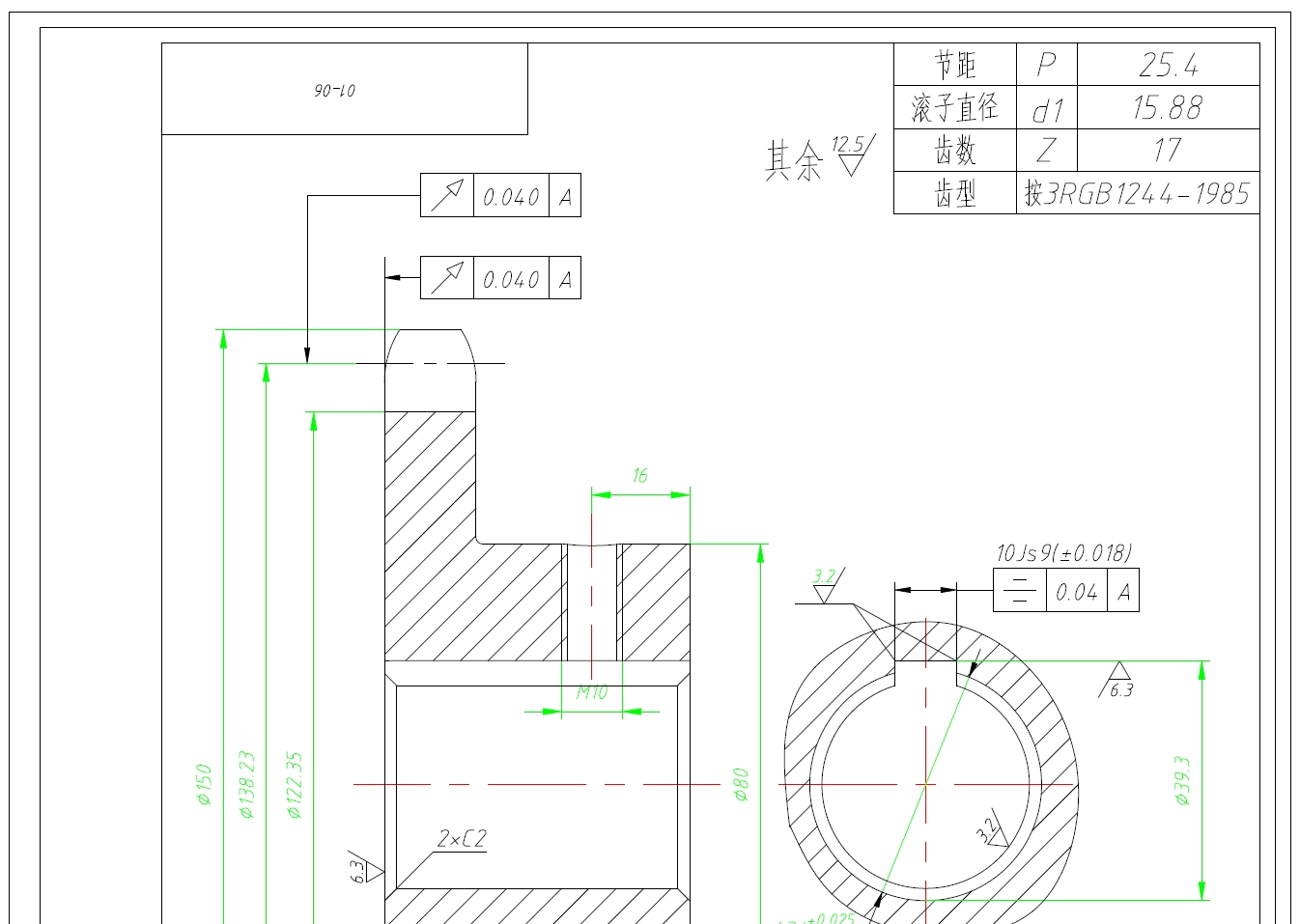Select the 2×C2 chamfer note
This screenshot has width=1300, height=924.
(462, 839)
